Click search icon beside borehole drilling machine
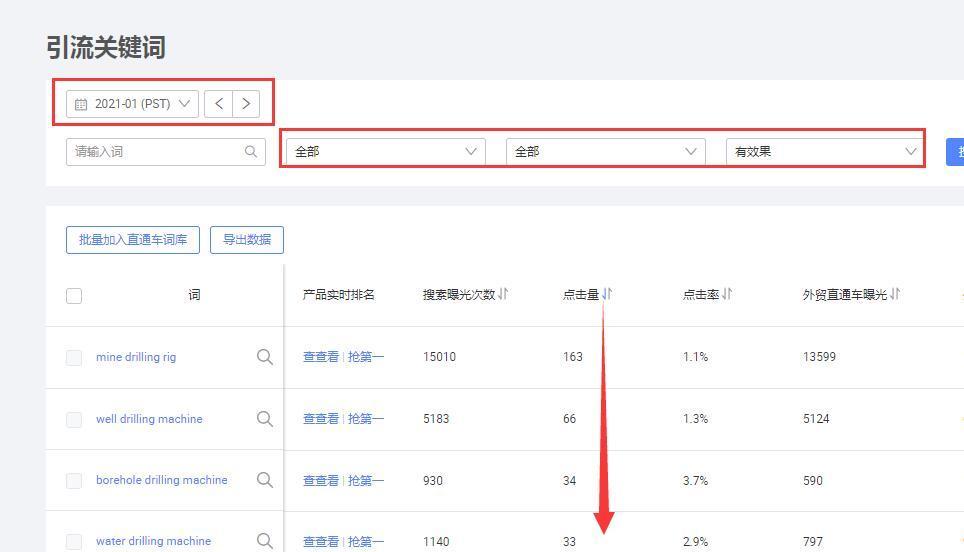The image size is (964, 552). pos(265,479)
